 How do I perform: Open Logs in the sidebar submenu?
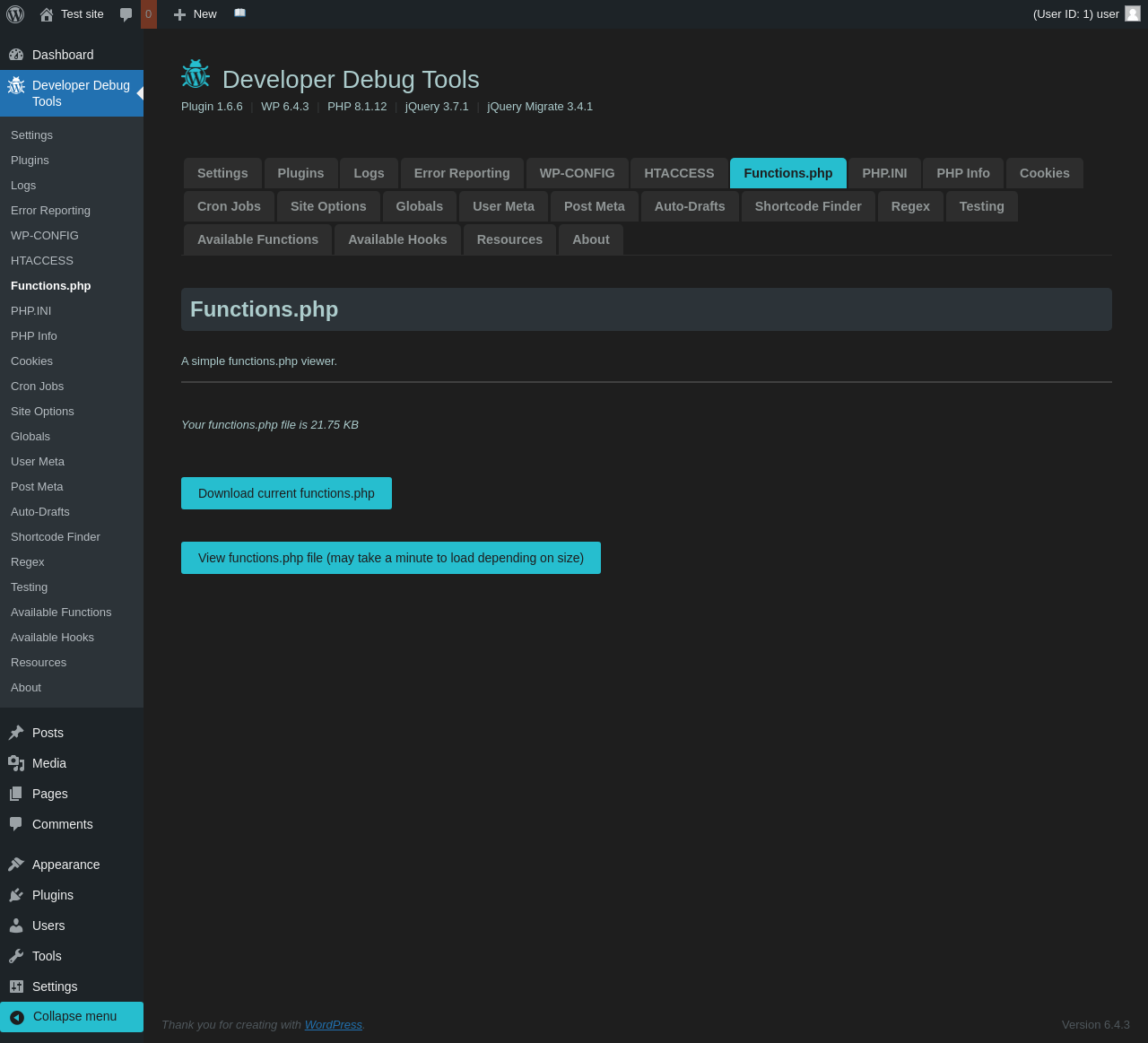[23, 186]
